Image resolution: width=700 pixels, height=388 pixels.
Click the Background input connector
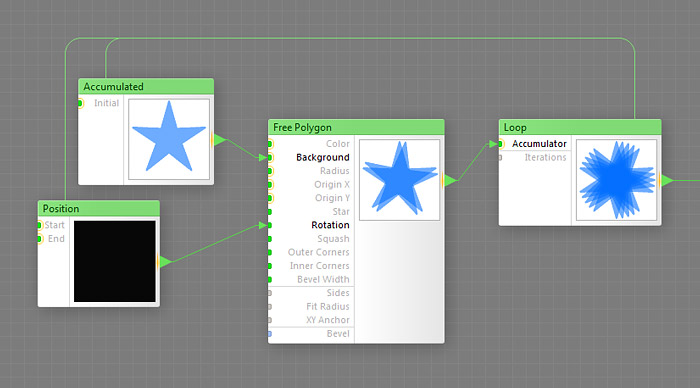pyautogui.click(x=271, y=158)
